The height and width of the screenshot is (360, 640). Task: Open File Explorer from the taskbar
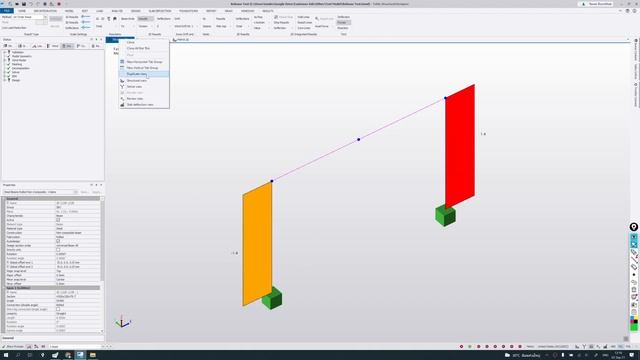click(93, 355)
